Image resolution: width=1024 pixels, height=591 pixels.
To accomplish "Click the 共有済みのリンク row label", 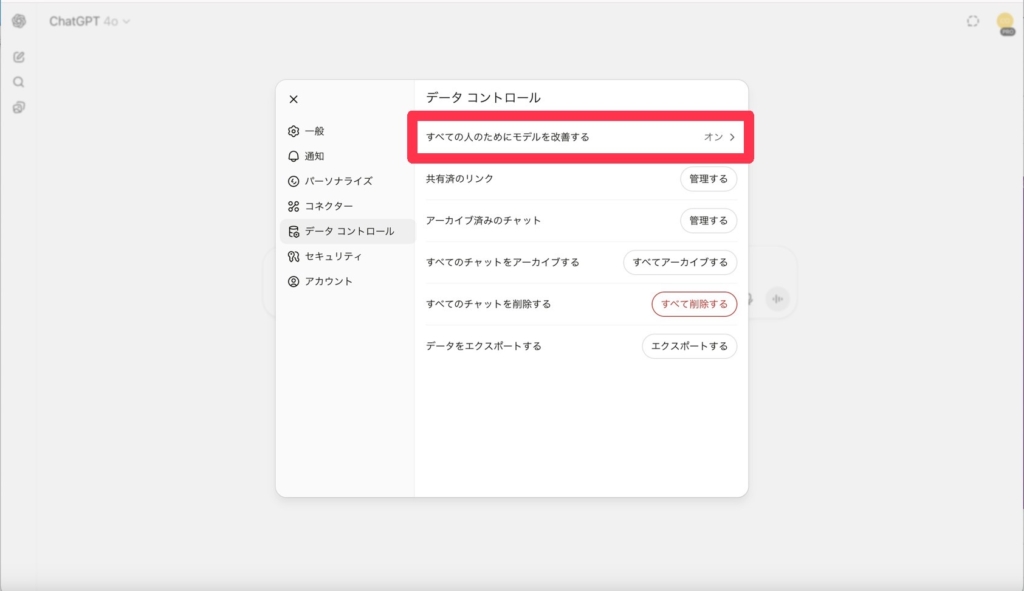I will (460, 179).
